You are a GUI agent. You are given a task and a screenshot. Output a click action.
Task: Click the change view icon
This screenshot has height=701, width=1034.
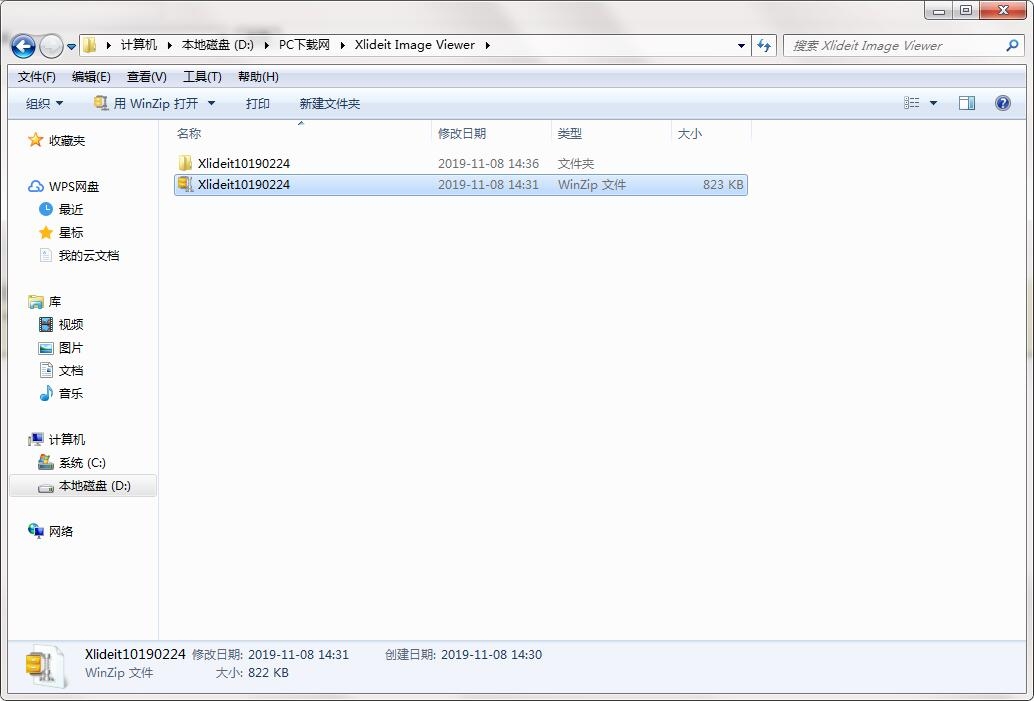point(911,103)
